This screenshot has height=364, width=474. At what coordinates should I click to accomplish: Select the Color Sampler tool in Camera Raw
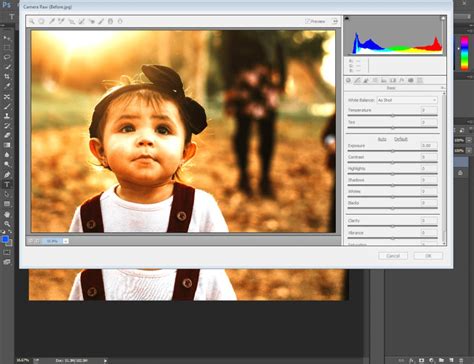(x=61, y=21)
